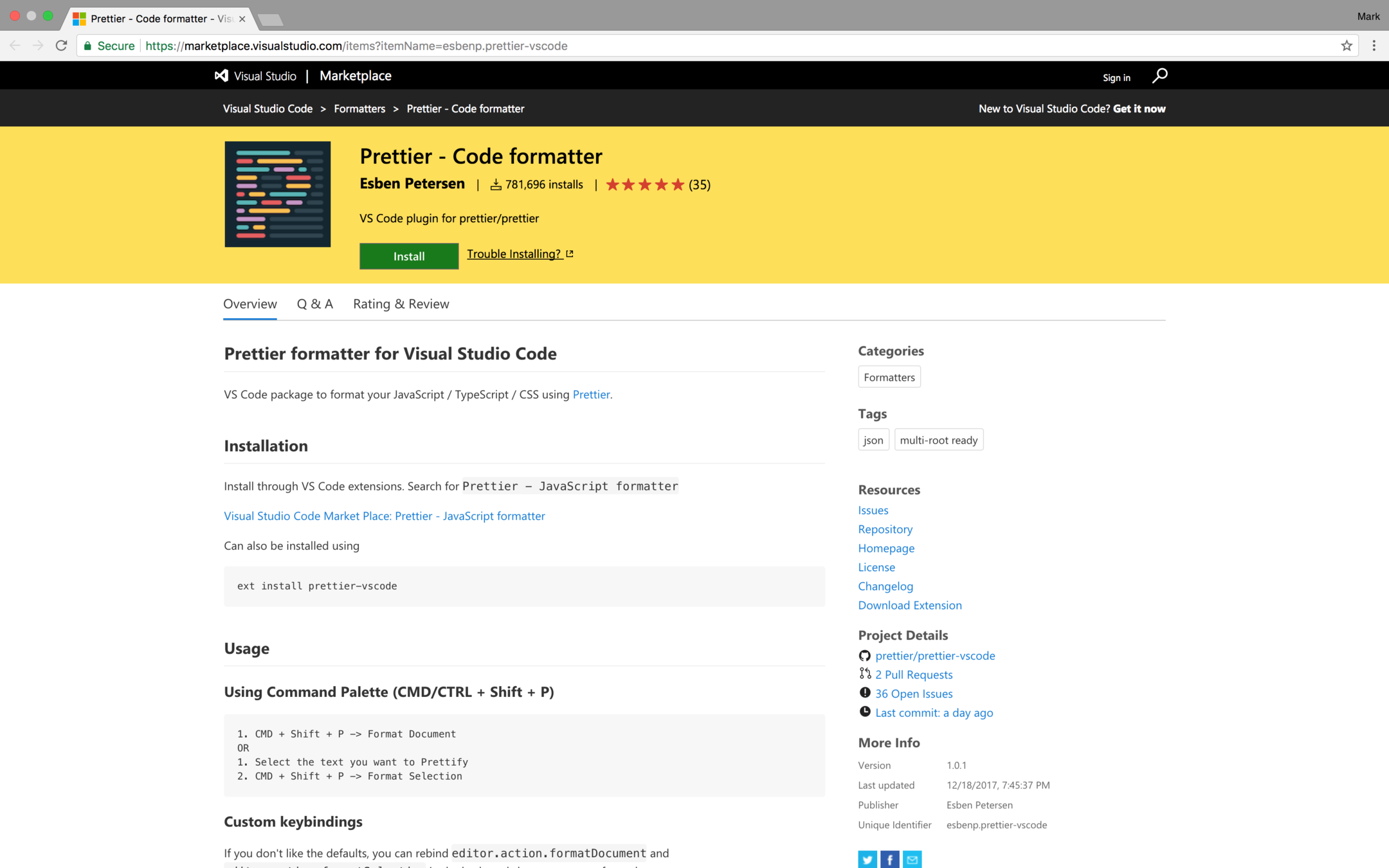Click the Formatters category tag
The width and height of the screenshot is (1389, 868).
889,377
